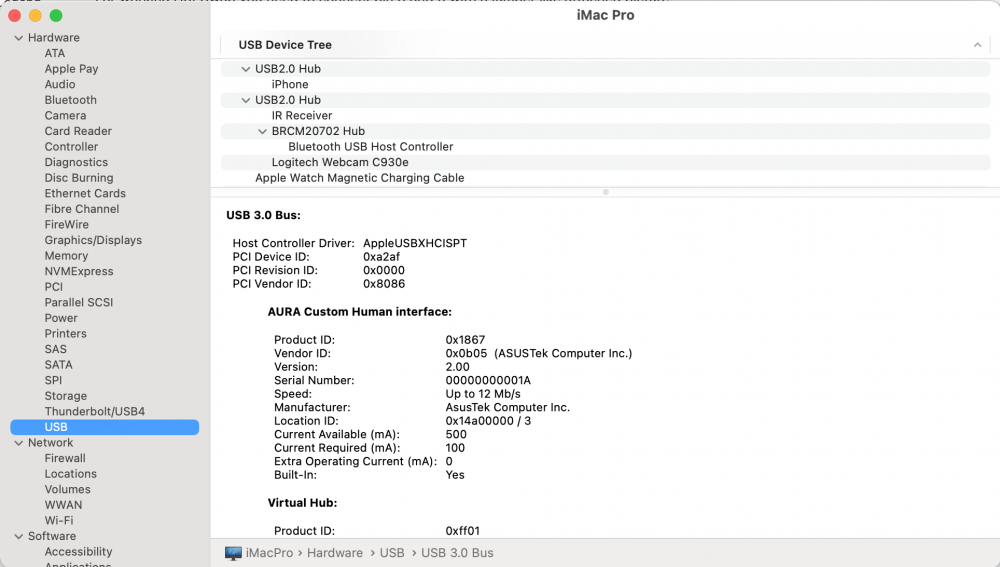This screenshot has width=1000, height=567.
Task: Select Printers in the sidebar
Action: coord(65,334)
